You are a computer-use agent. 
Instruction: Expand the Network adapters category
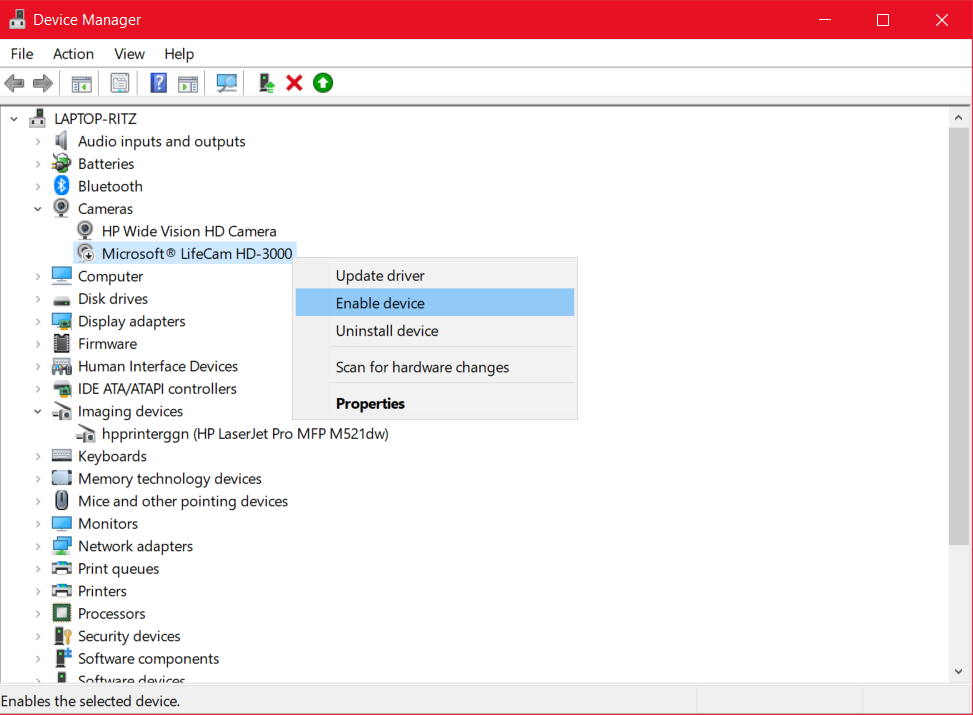38,546
